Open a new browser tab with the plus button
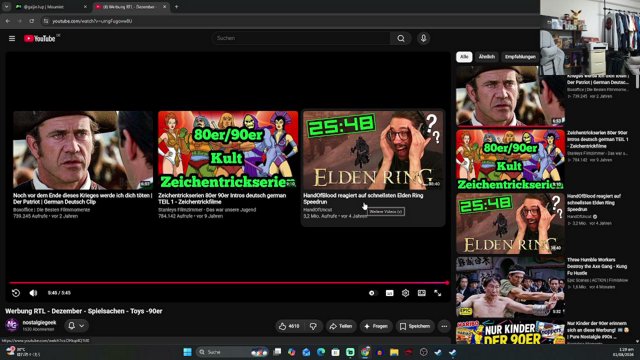This screenshot has width=640, height=360. coord(176,7)
